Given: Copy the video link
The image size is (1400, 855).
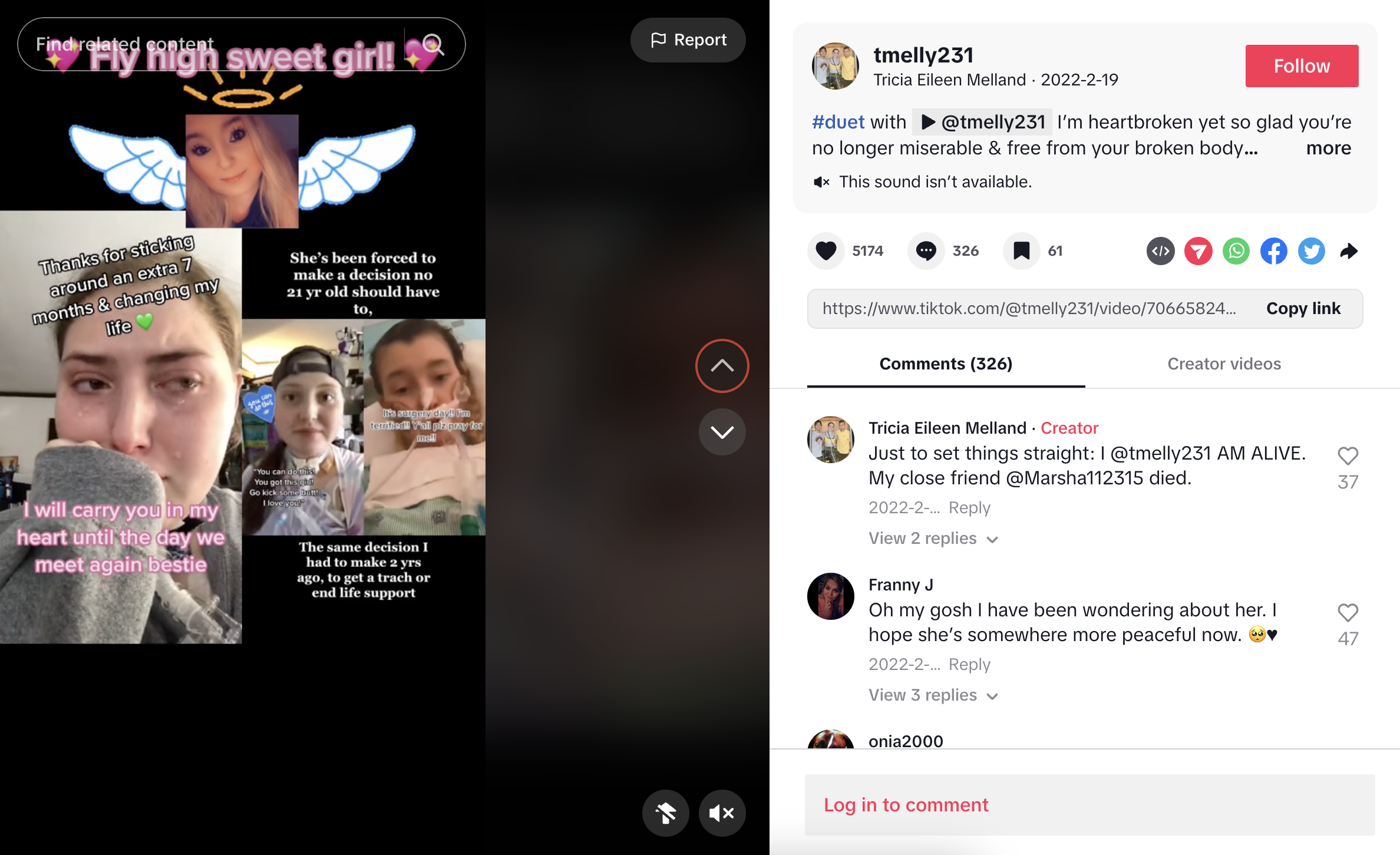Looking at the screenshot, I should click(1303, 309).
